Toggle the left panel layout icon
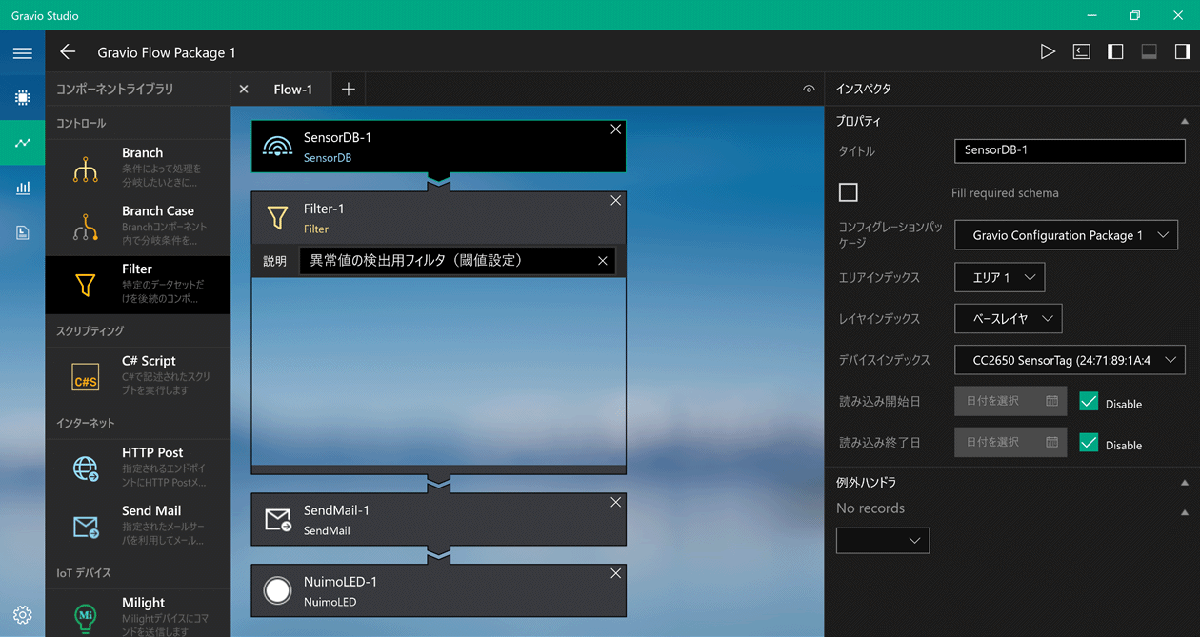The width and height of the screenshot is (1200, 637). click(x=1115, y=52)
